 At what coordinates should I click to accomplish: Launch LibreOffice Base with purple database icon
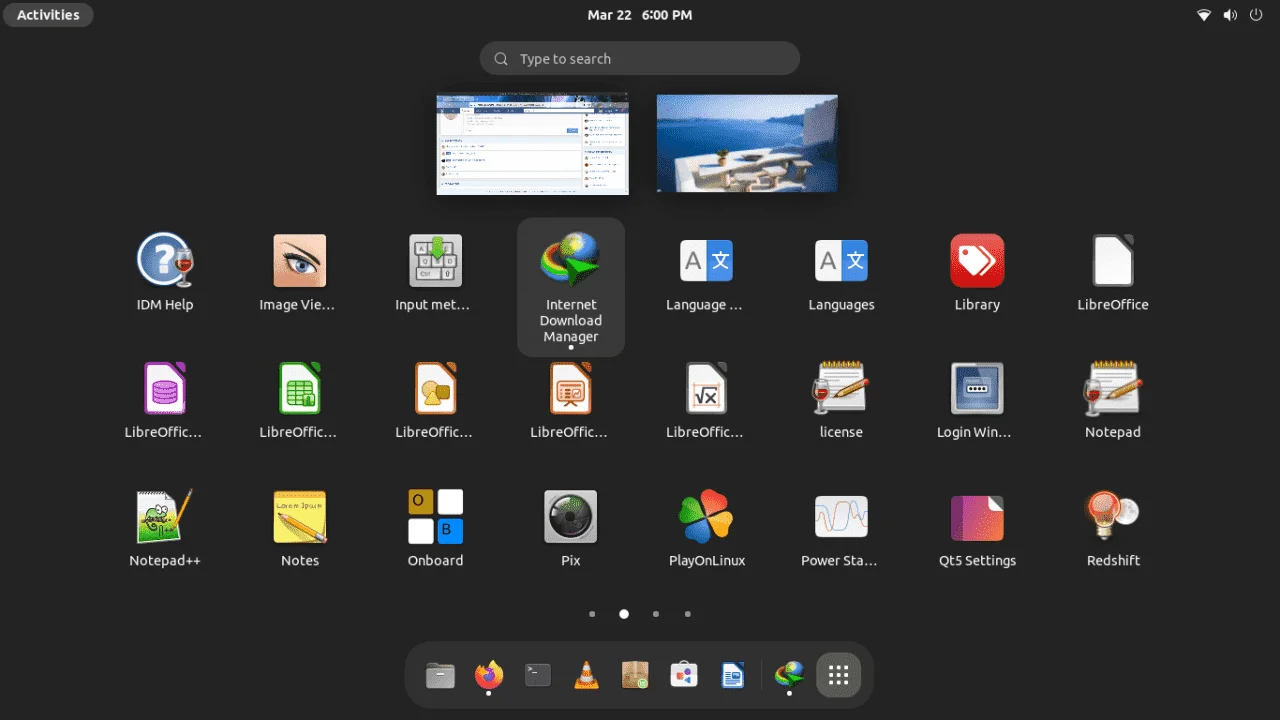(165, 401)
